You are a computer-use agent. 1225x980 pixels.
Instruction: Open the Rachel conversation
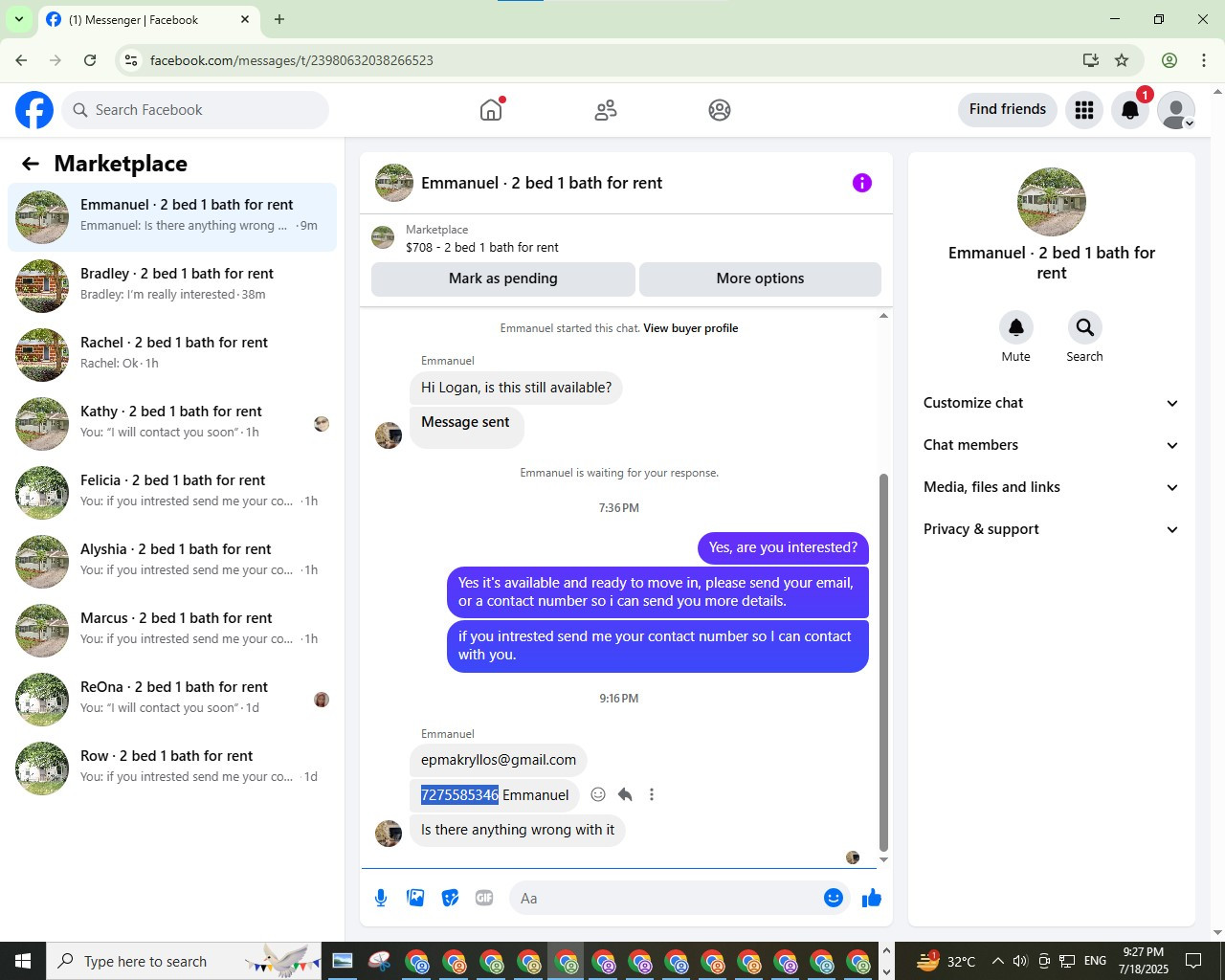[x=172, y=355]
